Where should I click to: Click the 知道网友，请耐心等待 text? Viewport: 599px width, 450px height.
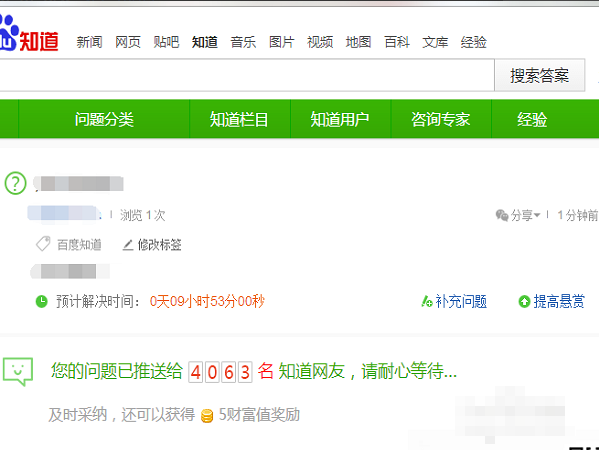(367, 371)
